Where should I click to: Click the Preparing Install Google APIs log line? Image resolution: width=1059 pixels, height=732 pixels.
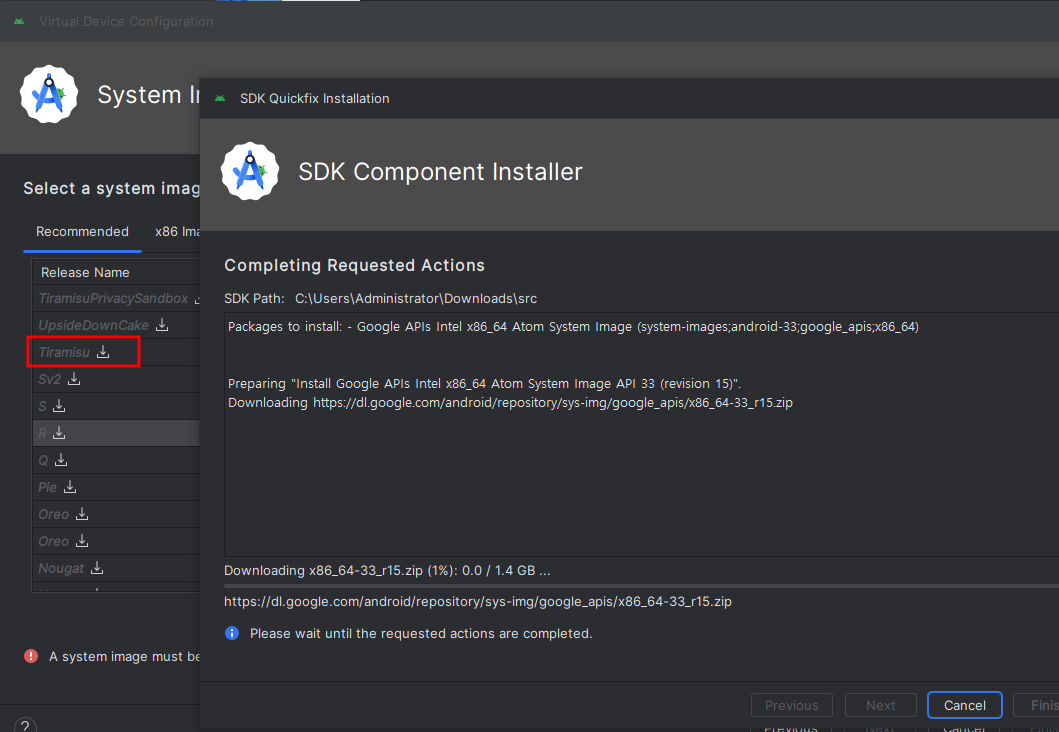coord(484,384)
